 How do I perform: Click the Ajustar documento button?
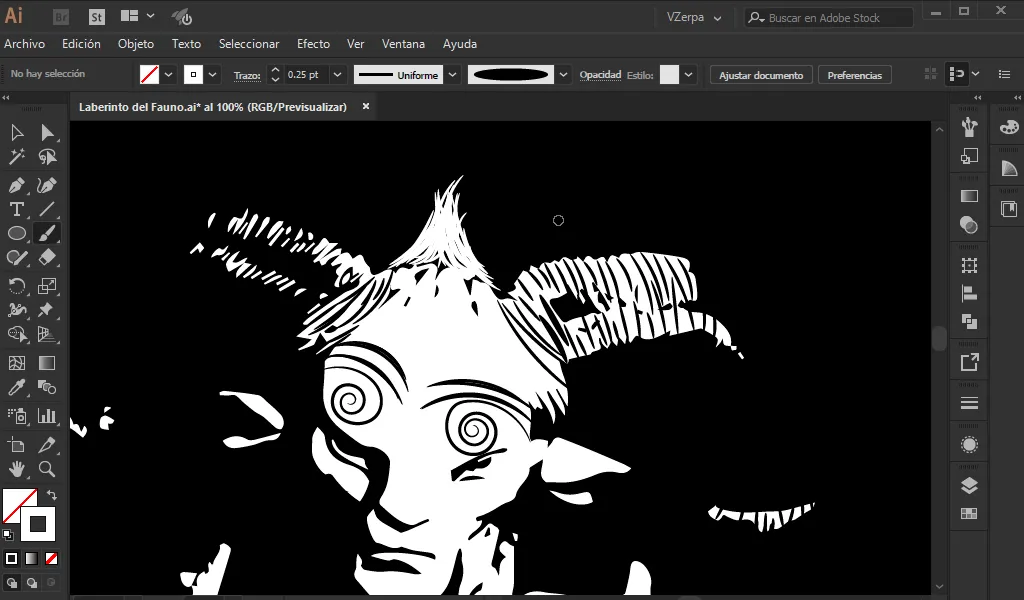761,75
